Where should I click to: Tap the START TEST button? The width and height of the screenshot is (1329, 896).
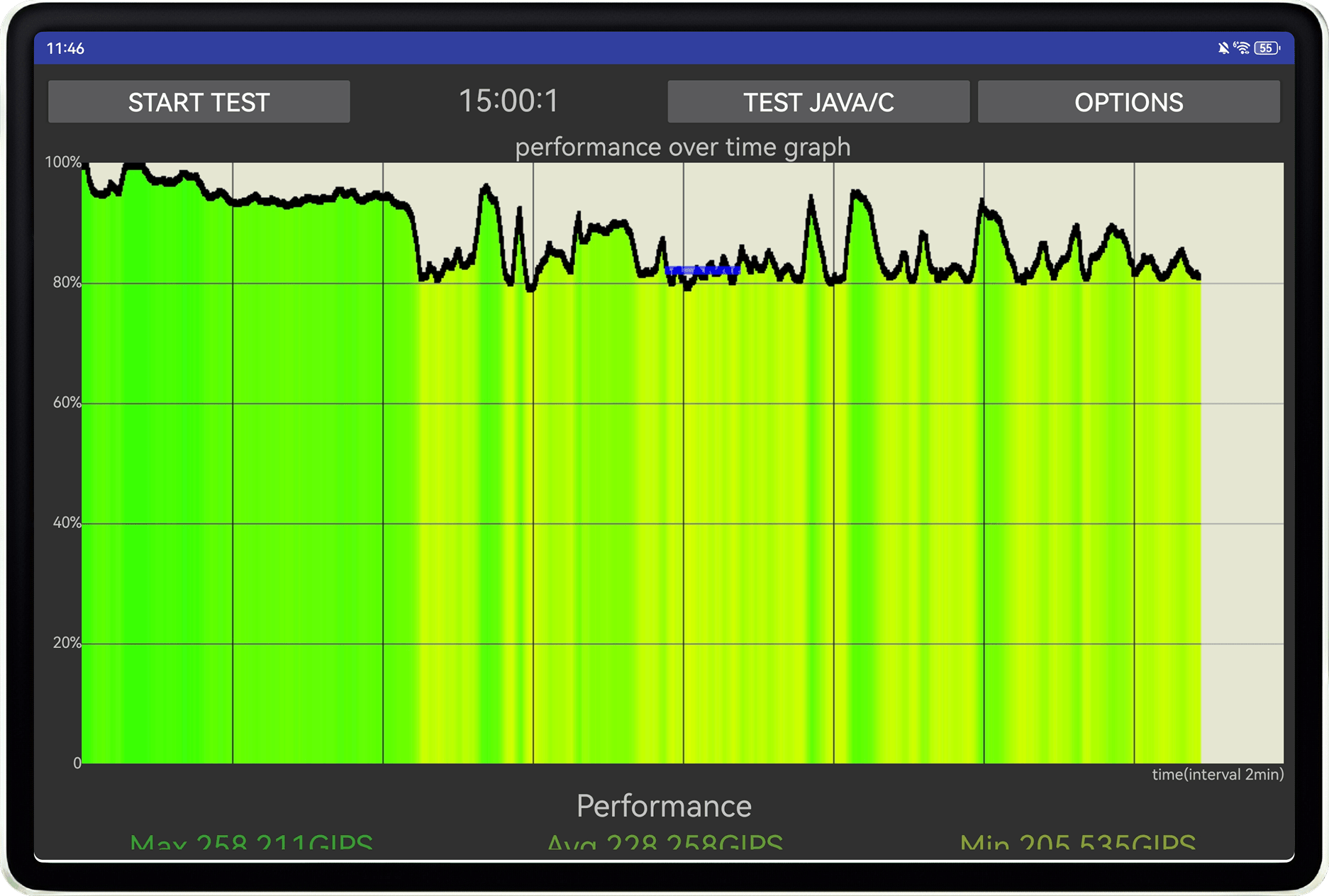(199, 102)
